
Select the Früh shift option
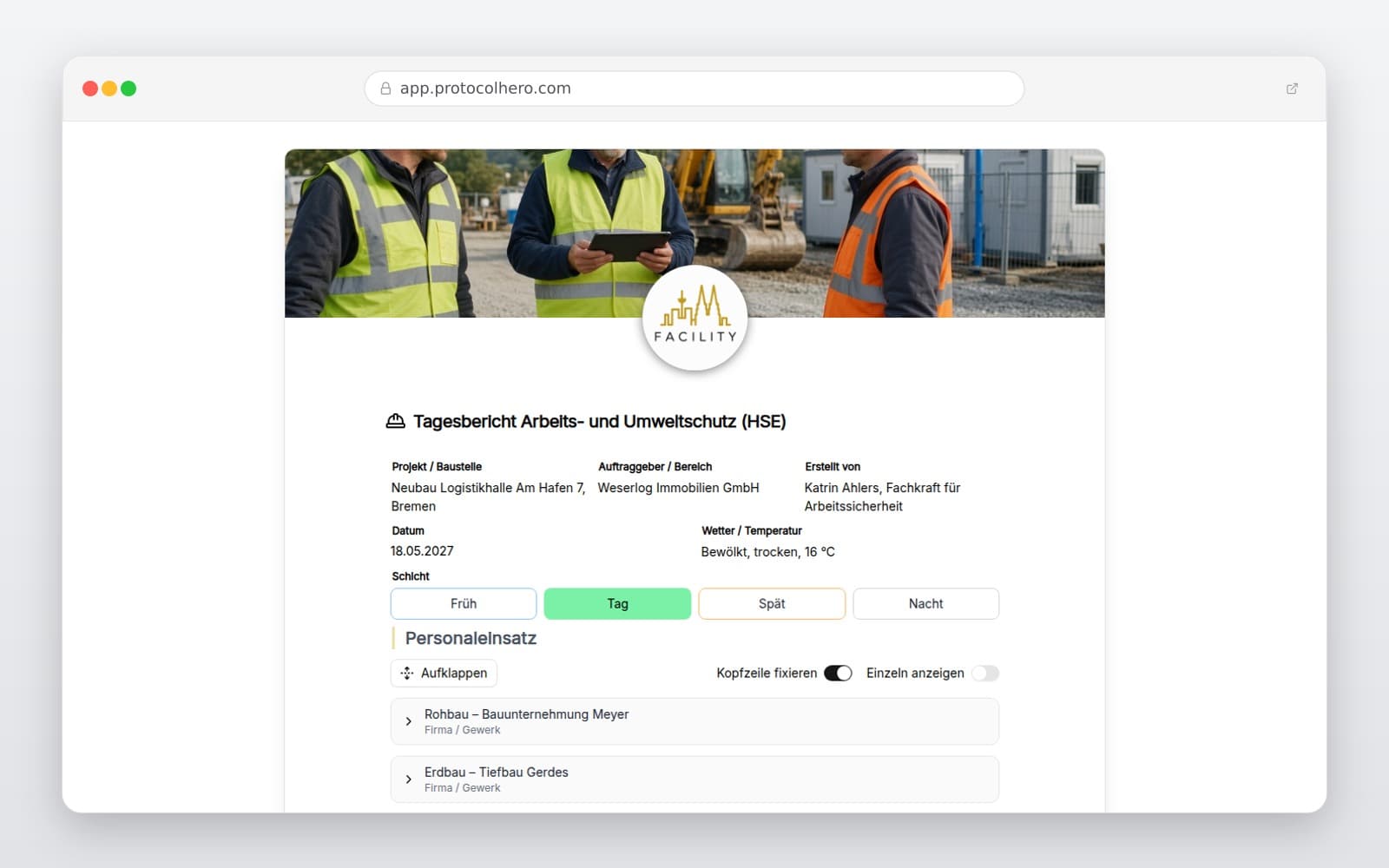[x=464, y=604]
